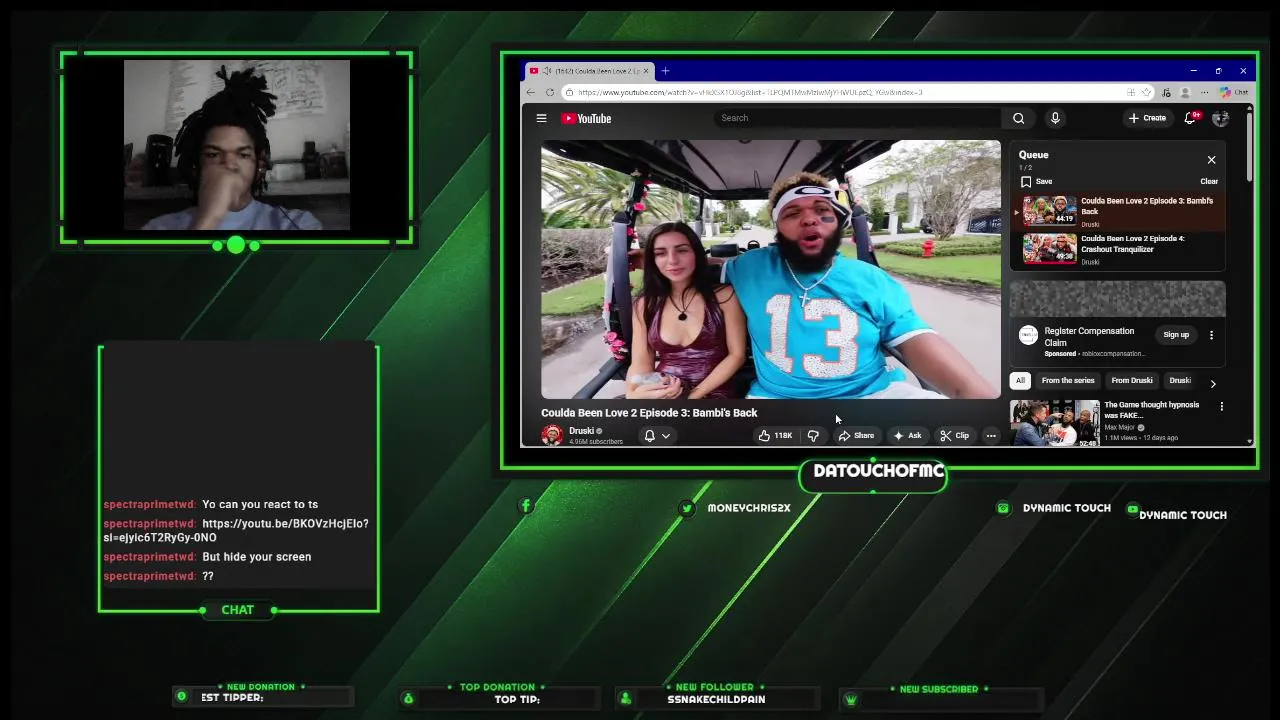Open YouTube notifications bell in the header
This screenshot has width=1280, height=720.
coord(1190,118)
